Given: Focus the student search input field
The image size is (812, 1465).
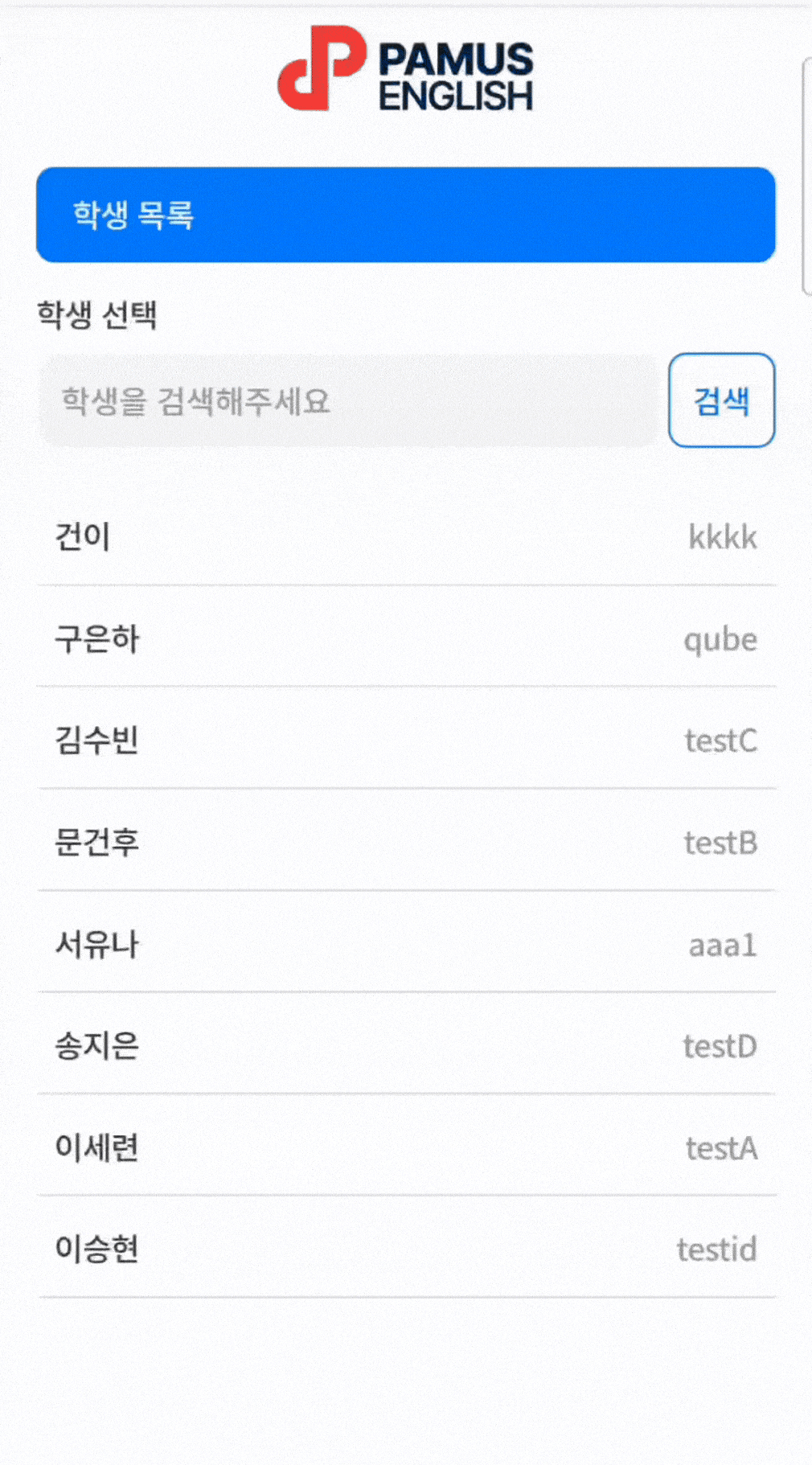Looking at the screenshot, I should pos(349,400).
